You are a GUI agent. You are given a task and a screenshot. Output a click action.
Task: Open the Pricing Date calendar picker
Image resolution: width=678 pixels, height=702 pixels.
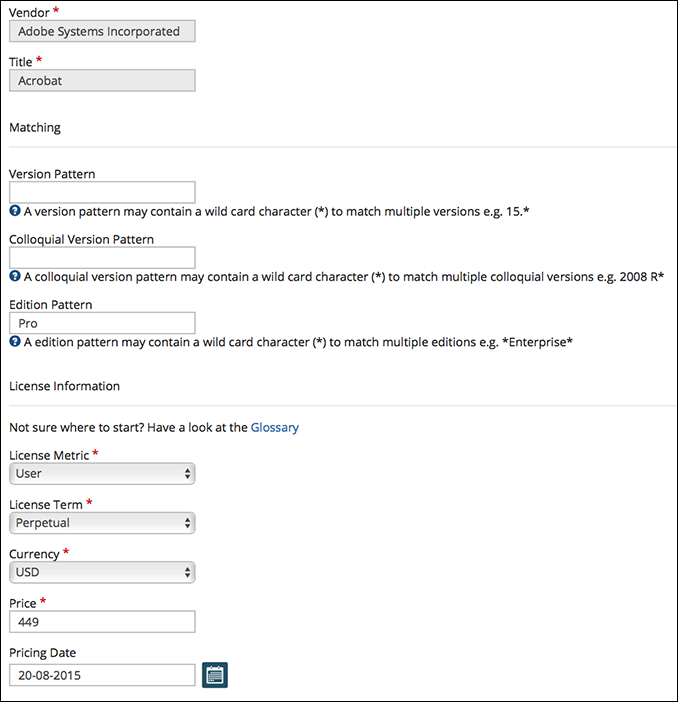click(215, 675)
